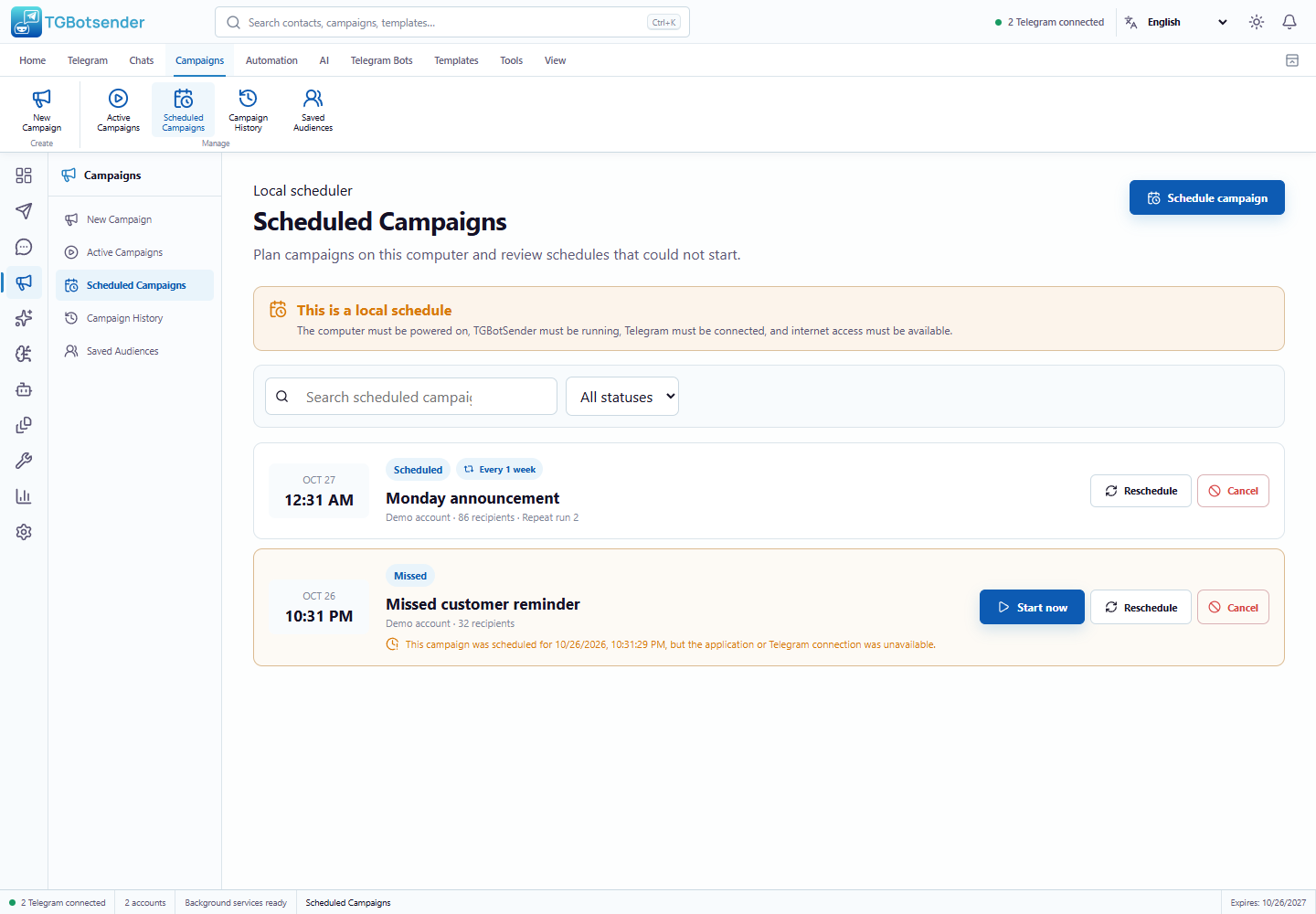
Task: Reschedule the Missed customer reminder
Action: tap(1141, 607)
